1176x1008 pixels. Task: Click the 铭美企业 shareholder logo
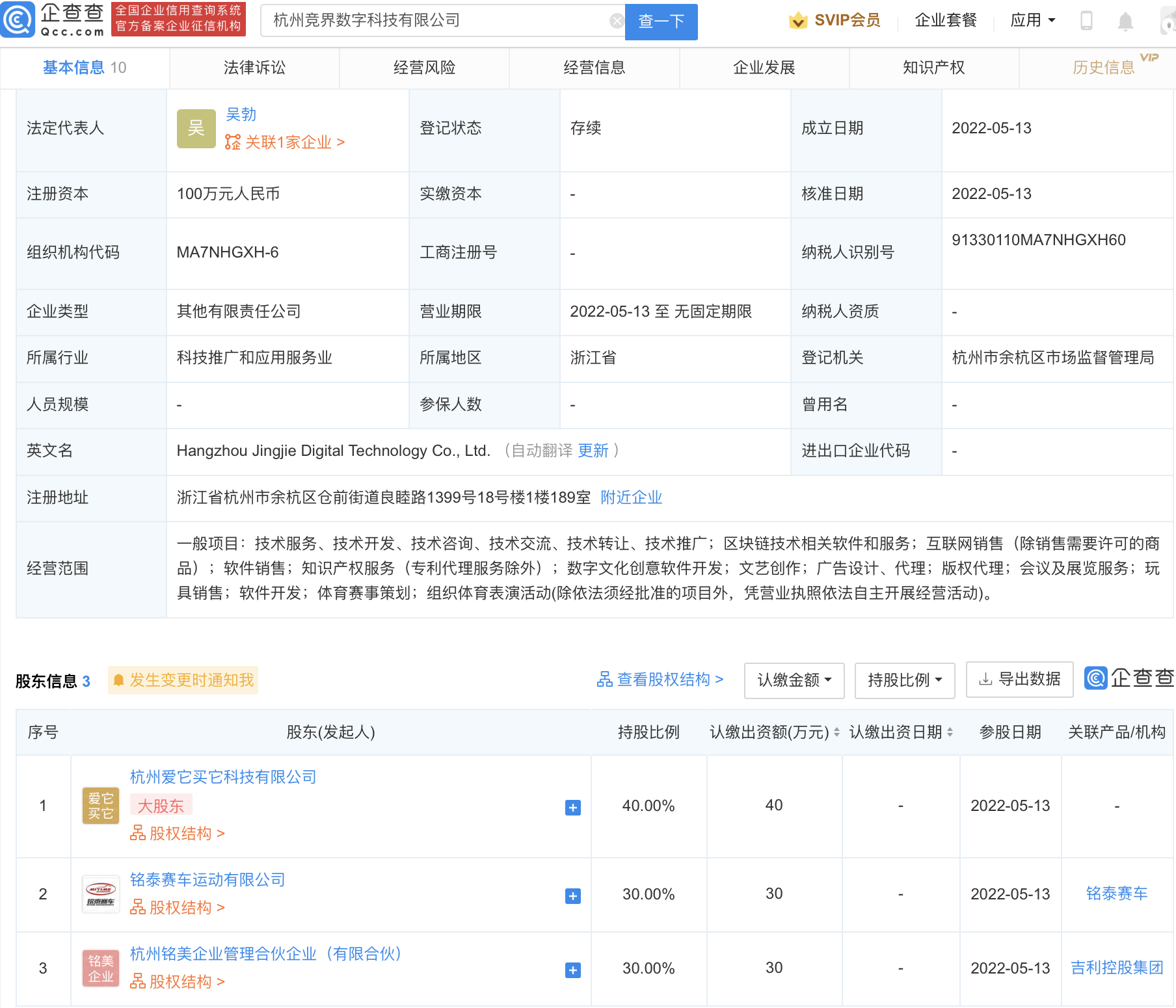101,968
